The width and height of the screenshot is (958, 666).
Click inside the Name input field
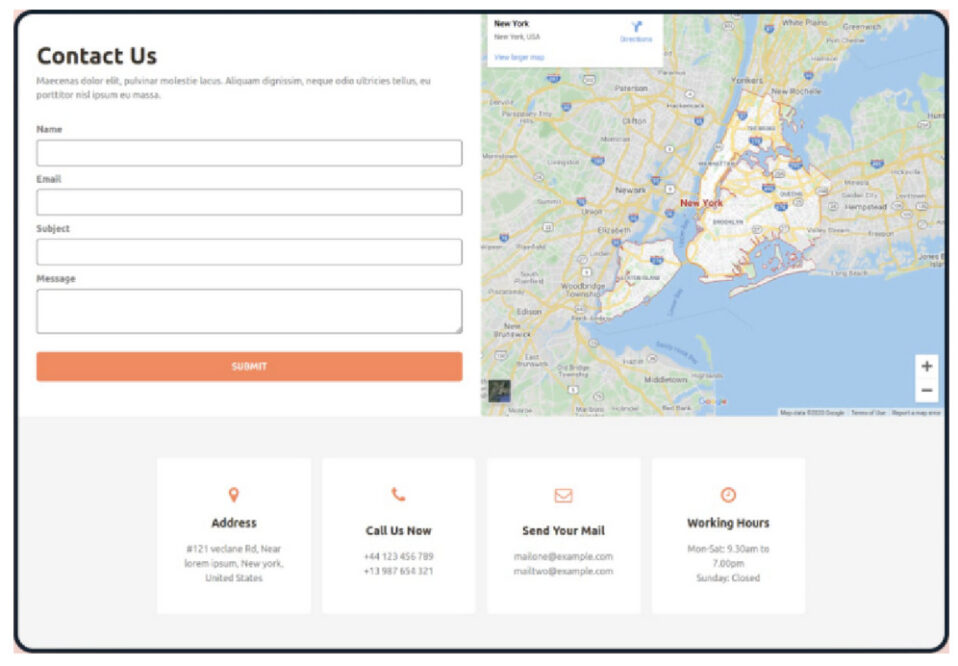[x=248, y=152]
